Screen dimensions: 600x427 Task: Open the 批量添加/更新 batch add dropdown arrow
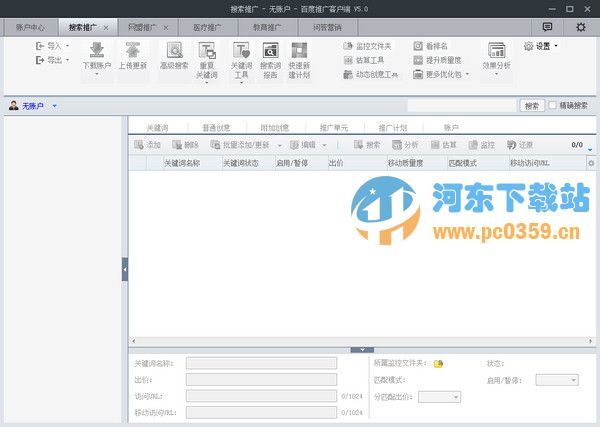pyautogui.click(x=279, y=145)
